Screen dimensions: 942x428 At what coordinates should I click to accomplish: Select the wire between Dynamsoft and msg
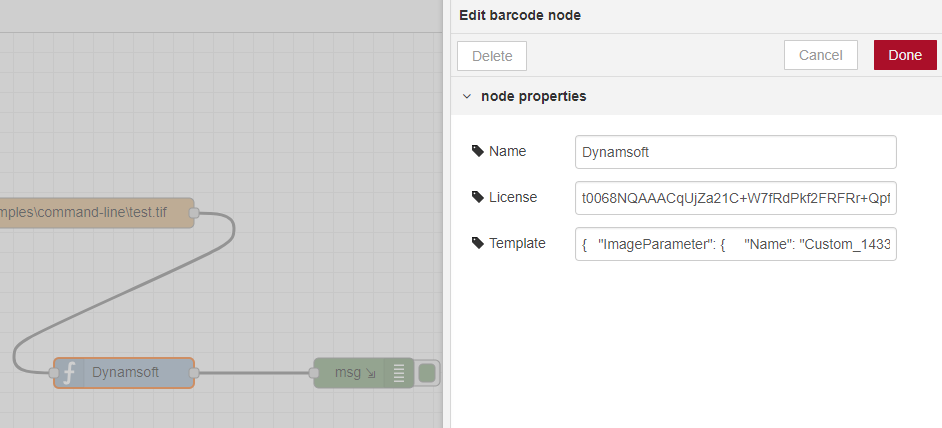click(254, 373)
